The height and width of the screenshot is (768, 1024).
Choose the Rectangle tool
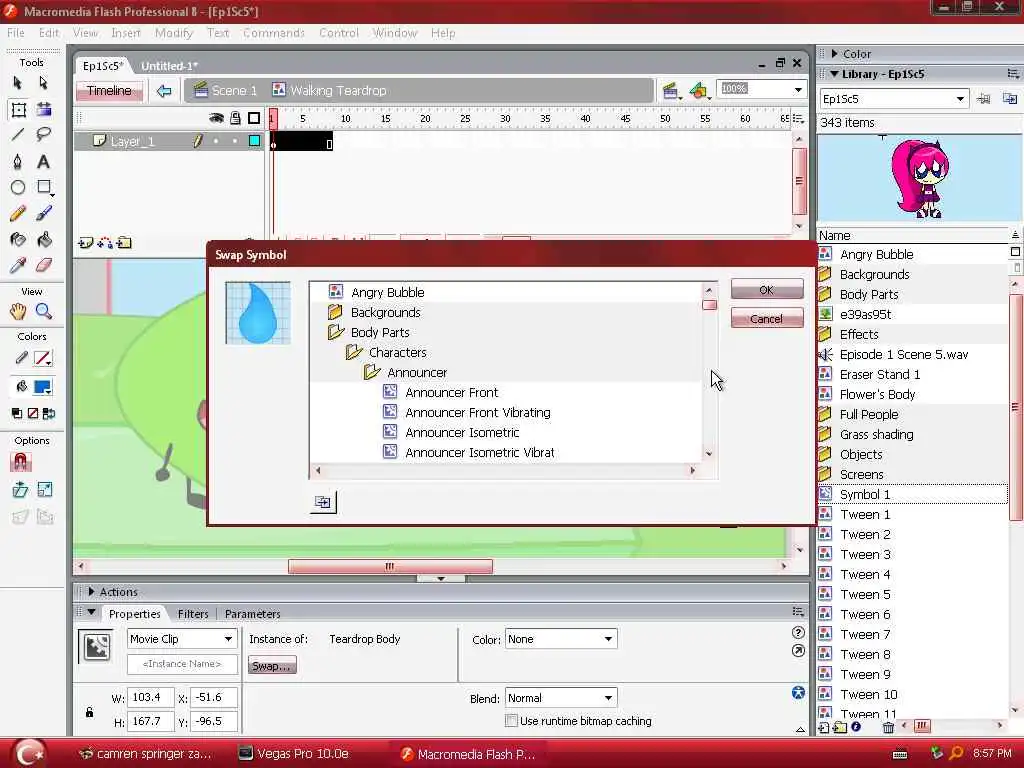(44, 187)
